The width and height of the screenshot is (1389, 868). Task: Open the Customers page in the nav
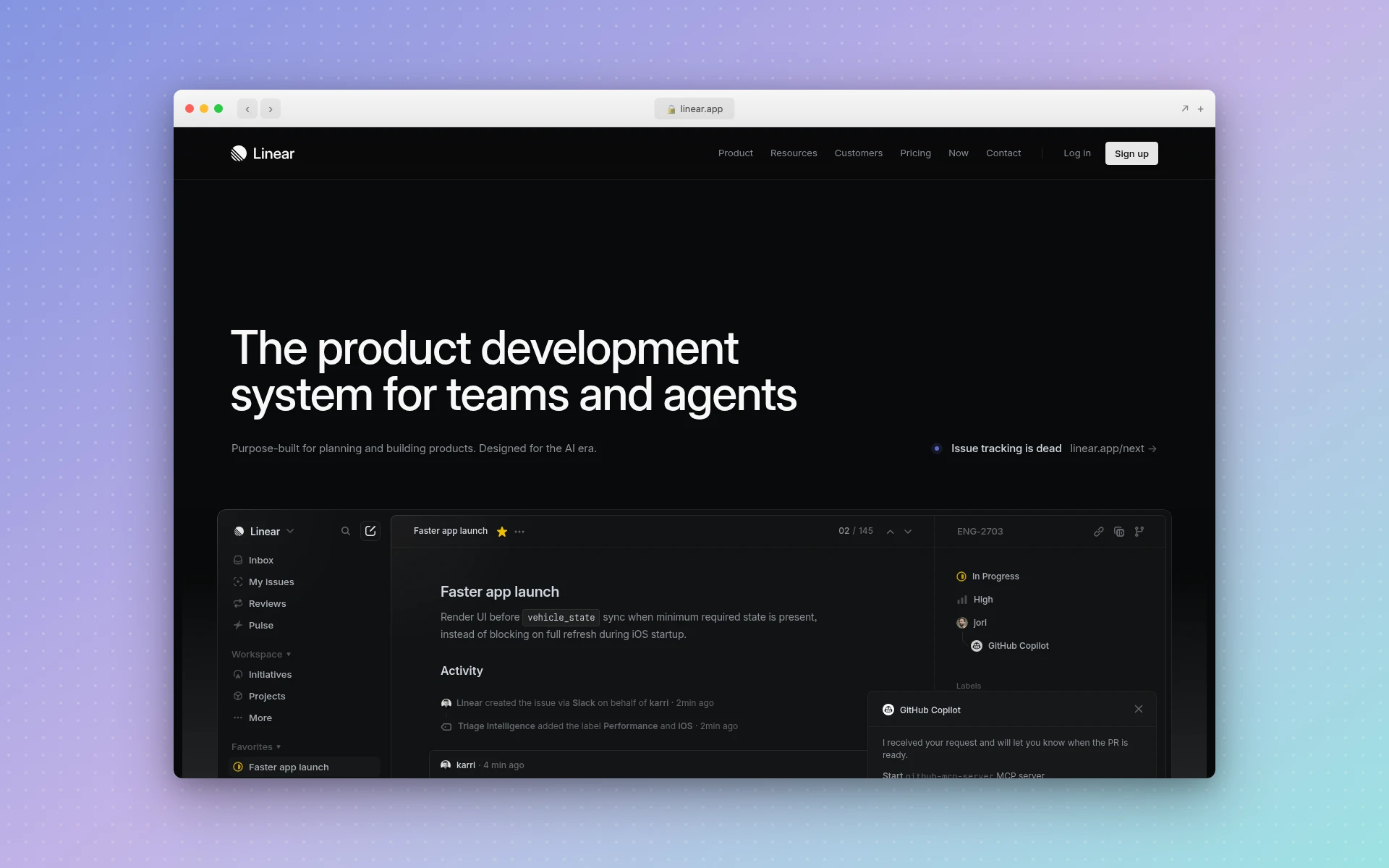(x=858, y=153)
